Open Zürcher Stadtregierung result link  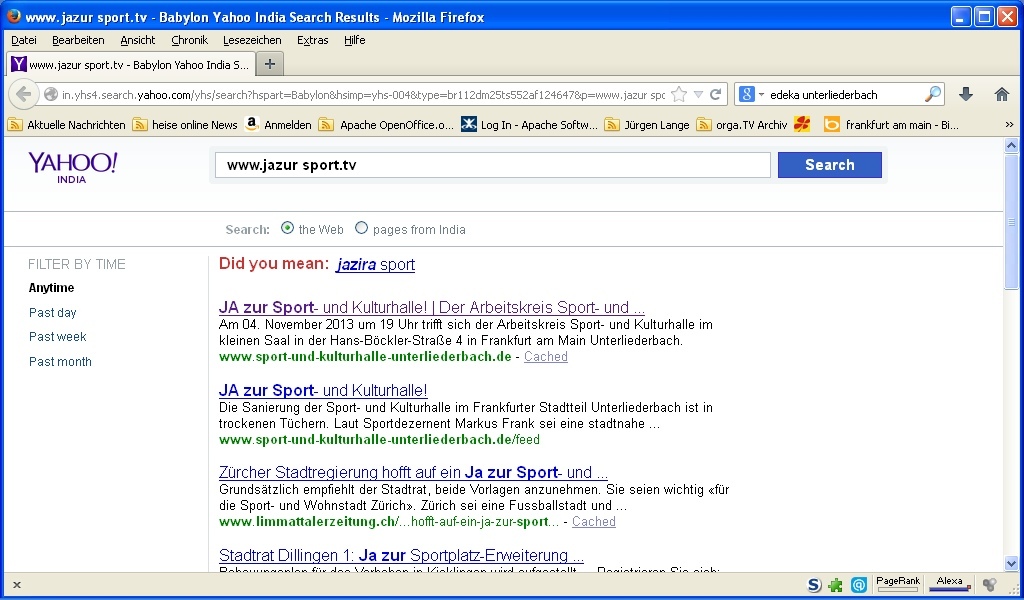(413, 472)
